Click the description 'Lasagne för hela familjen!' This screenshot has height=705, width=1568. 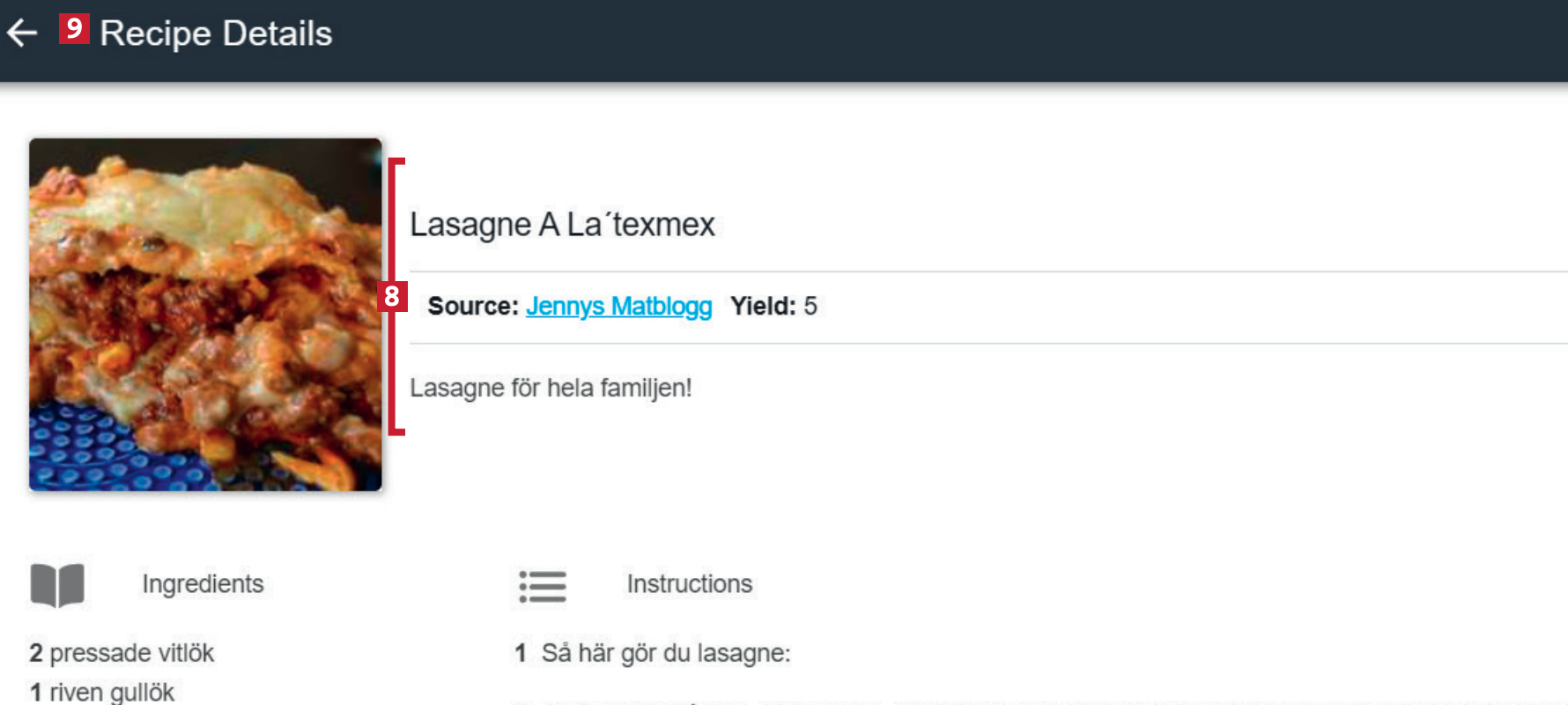point(551,388)
